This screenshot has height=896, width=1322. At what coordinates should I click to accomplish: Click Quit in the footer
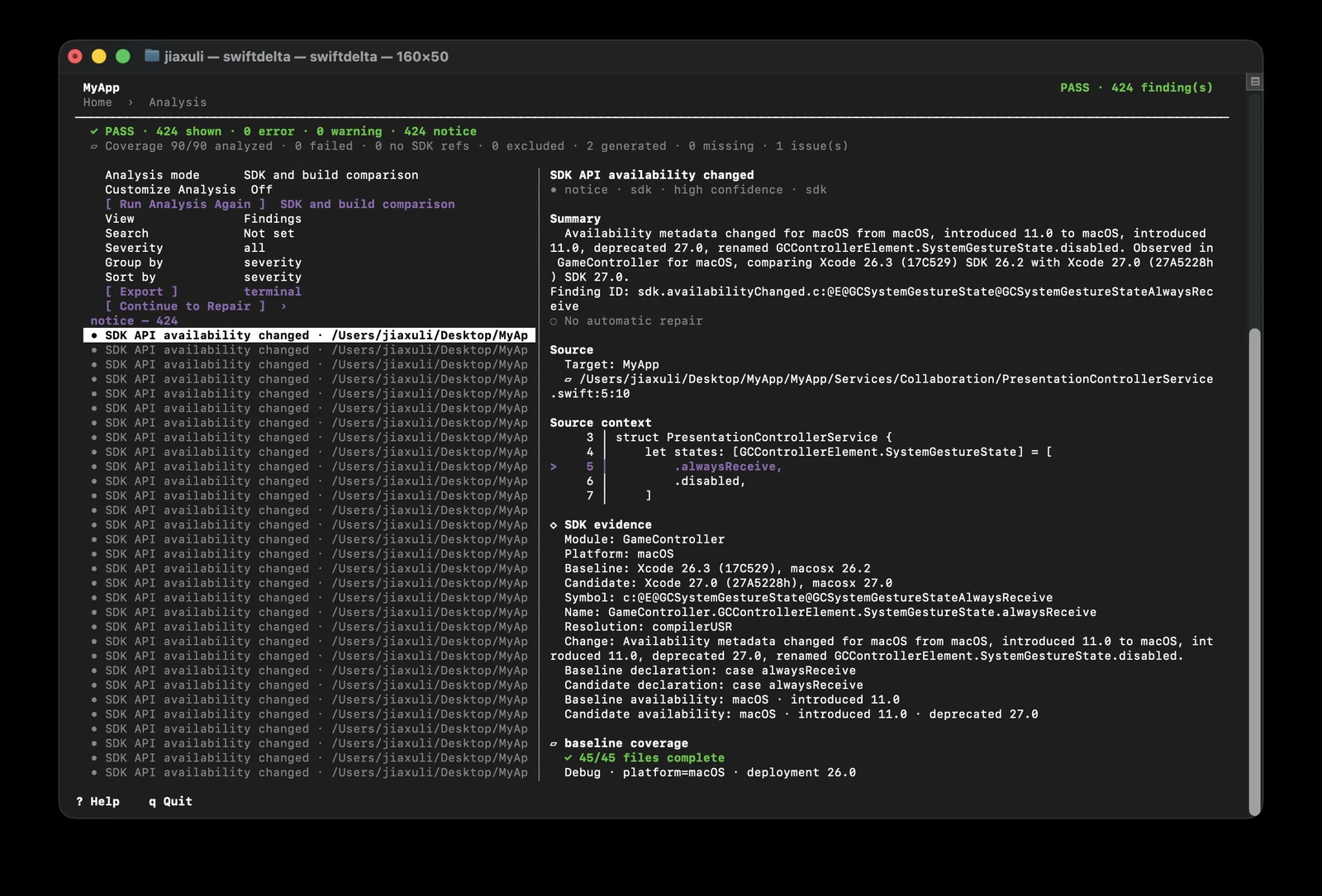pos(170,802)
